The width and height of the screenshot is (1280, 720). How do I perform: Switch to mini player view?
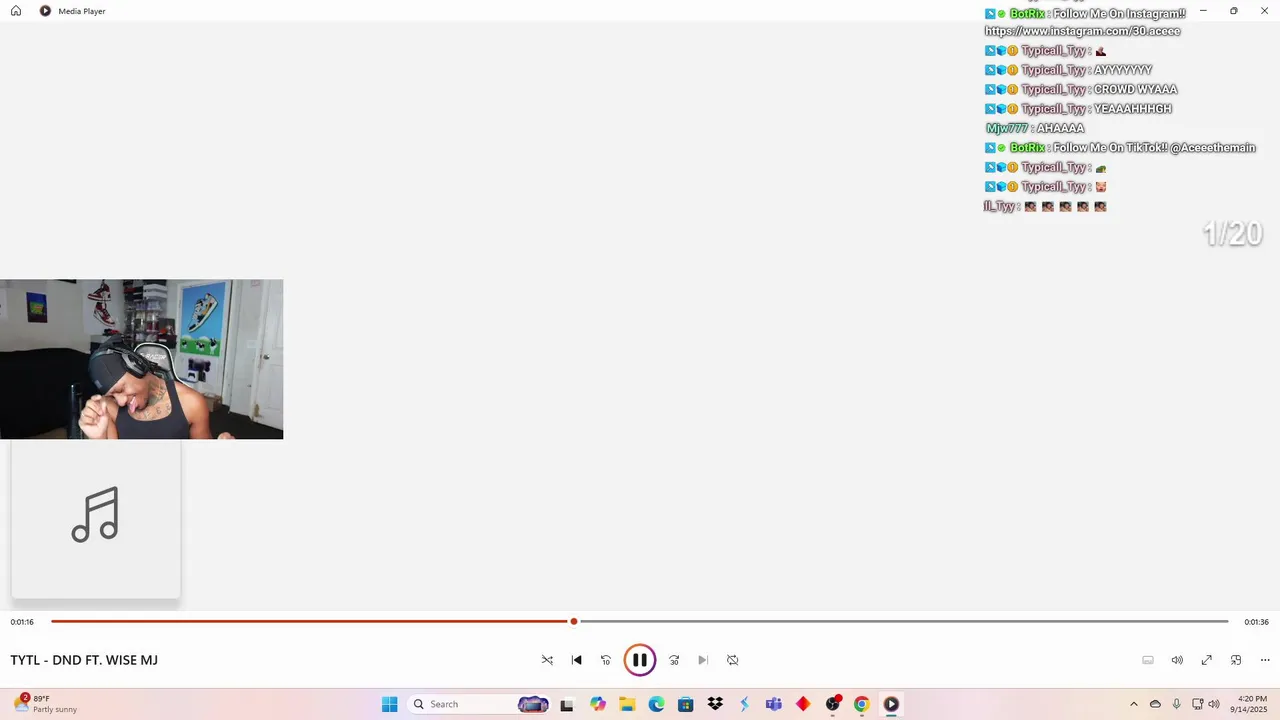1236,660
